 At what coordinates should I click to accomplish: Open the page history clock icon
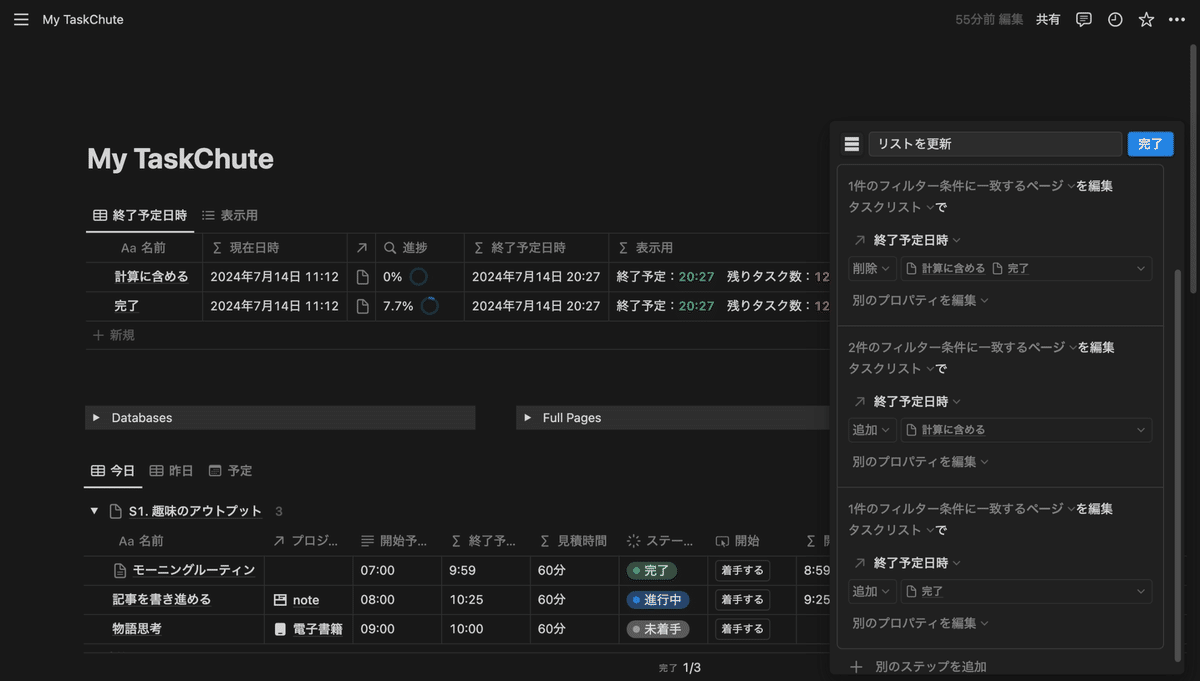click(x=1115, y=19)
